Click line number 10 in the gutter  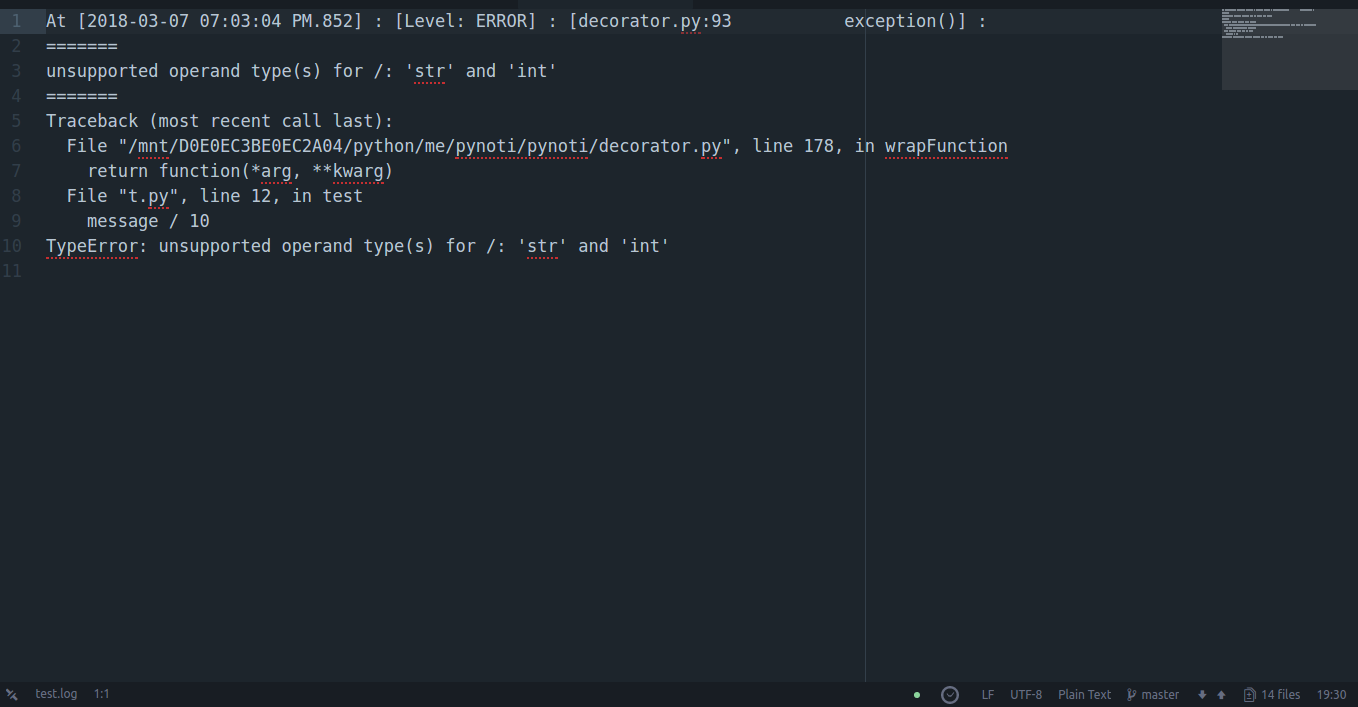click(12, 246)
